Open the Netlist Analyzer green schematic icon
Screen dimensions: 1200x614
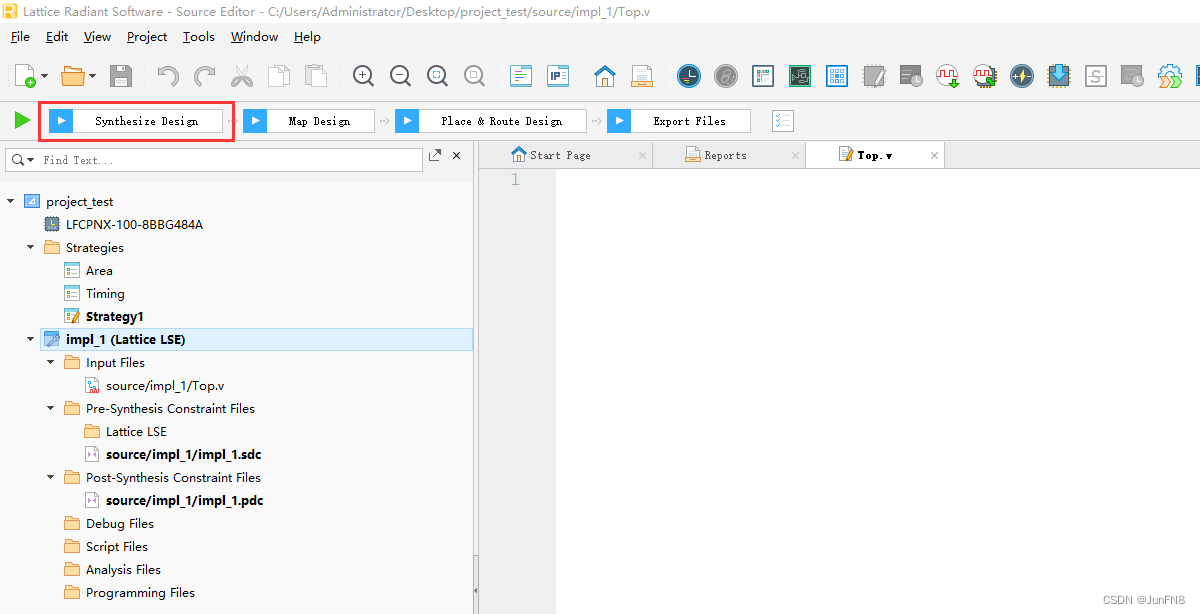tap(800, 75)
